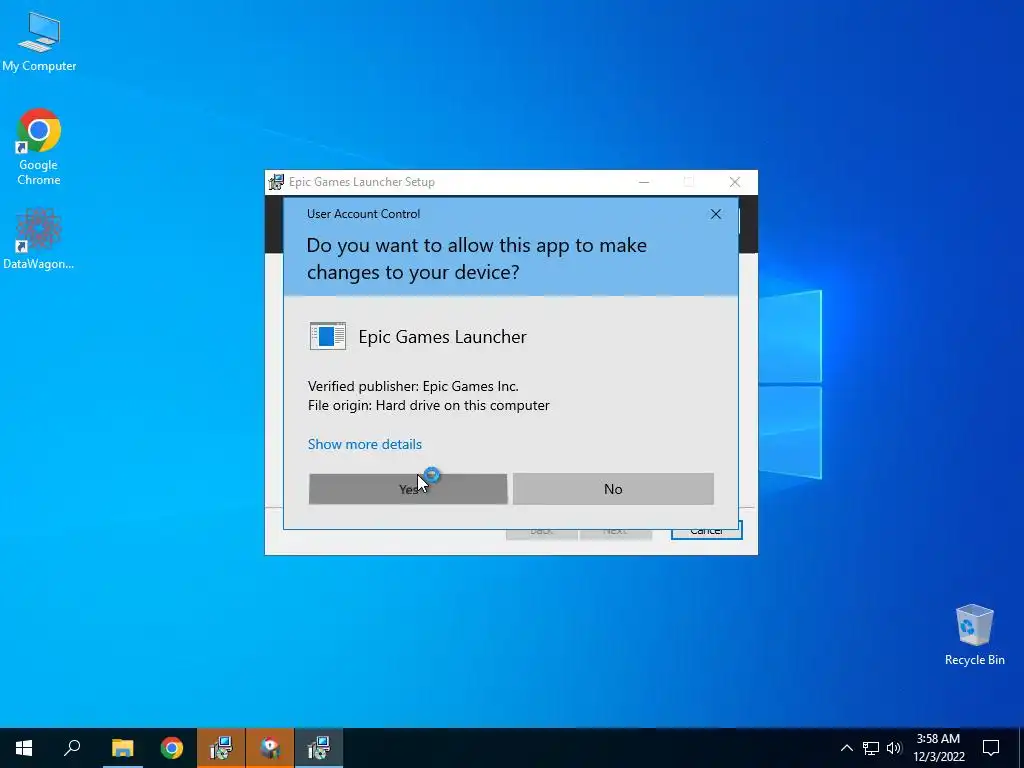
Task: Click the taskbar app icon left of the active installer
Action: pyautogui.click(x=270, y=748)
